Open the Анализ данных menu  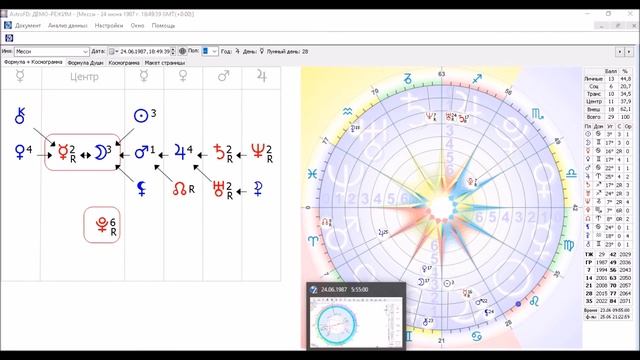click(x=68, y=25)
